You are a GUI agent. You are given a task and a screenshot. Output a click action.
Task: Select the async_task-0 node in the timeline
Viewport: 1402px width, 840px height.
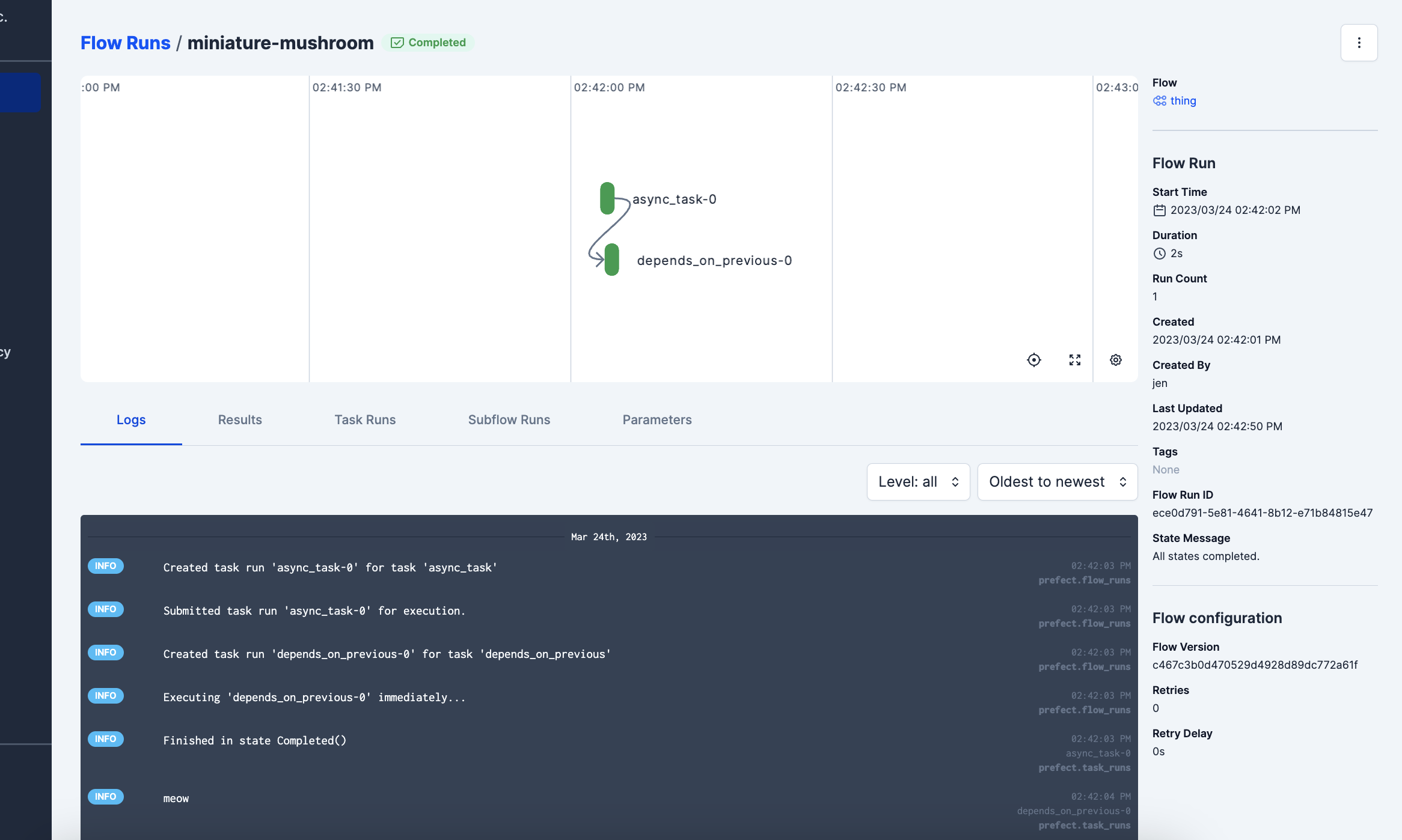tap(607, 198)
